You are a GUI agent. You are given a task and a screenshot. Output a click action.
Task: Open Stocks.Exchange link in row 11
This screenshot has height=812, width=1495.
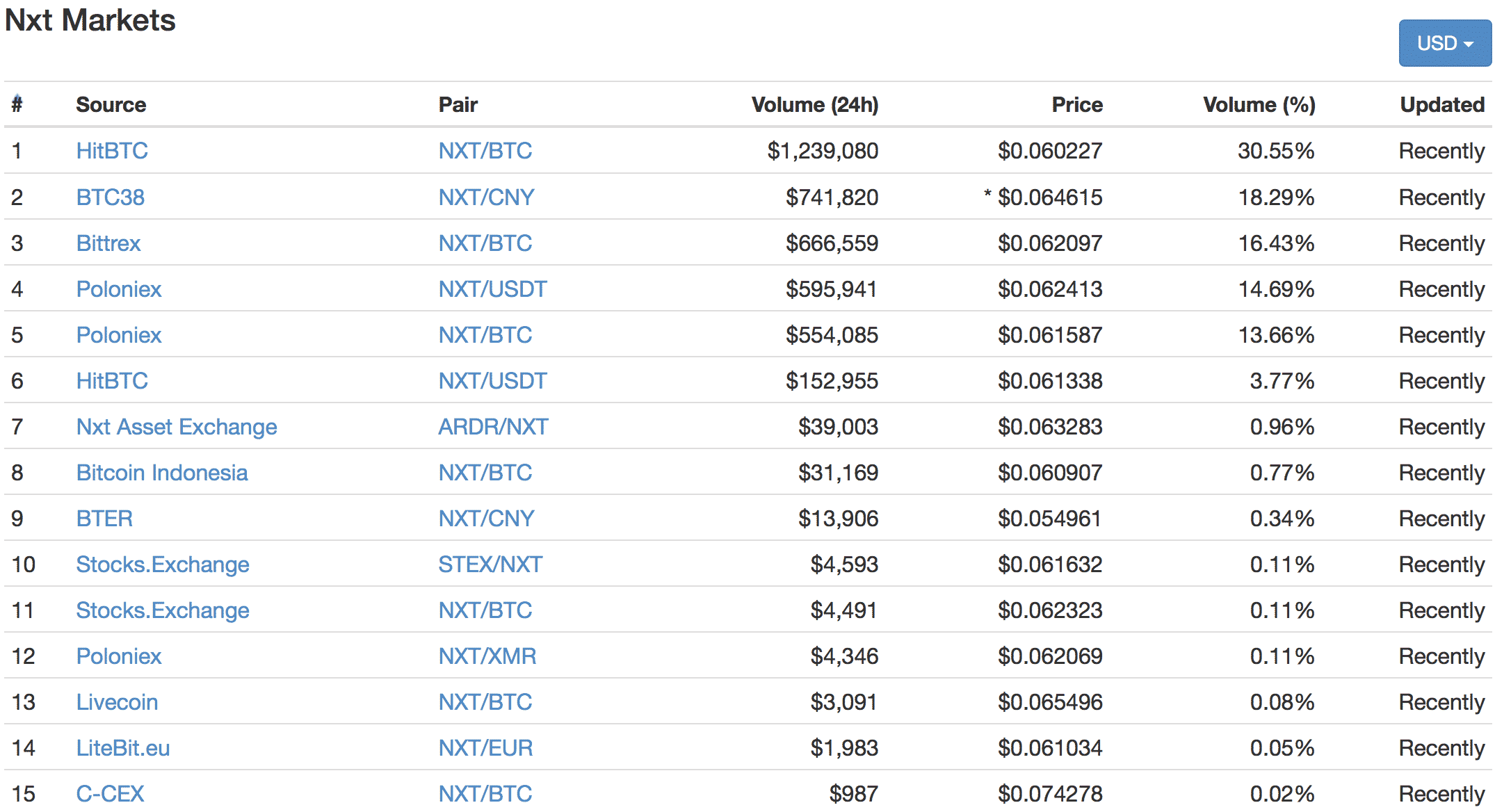163,610
